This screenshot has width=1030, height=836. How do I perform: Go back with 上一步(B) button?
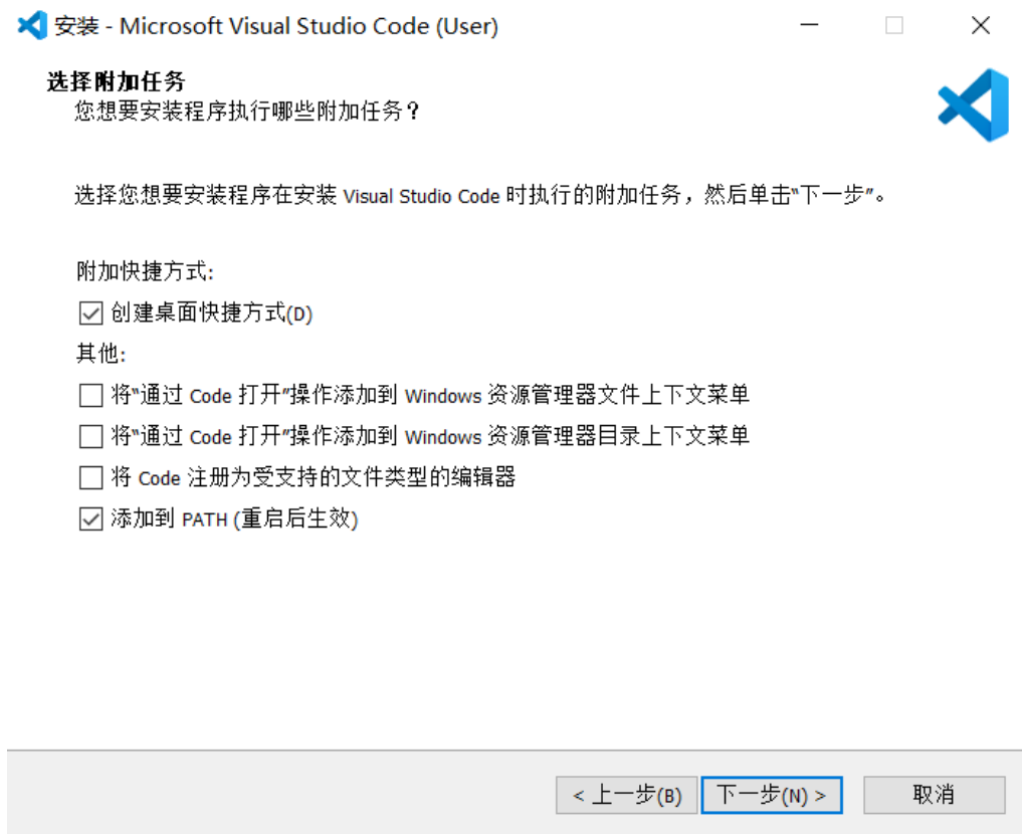tap(626, 795)
